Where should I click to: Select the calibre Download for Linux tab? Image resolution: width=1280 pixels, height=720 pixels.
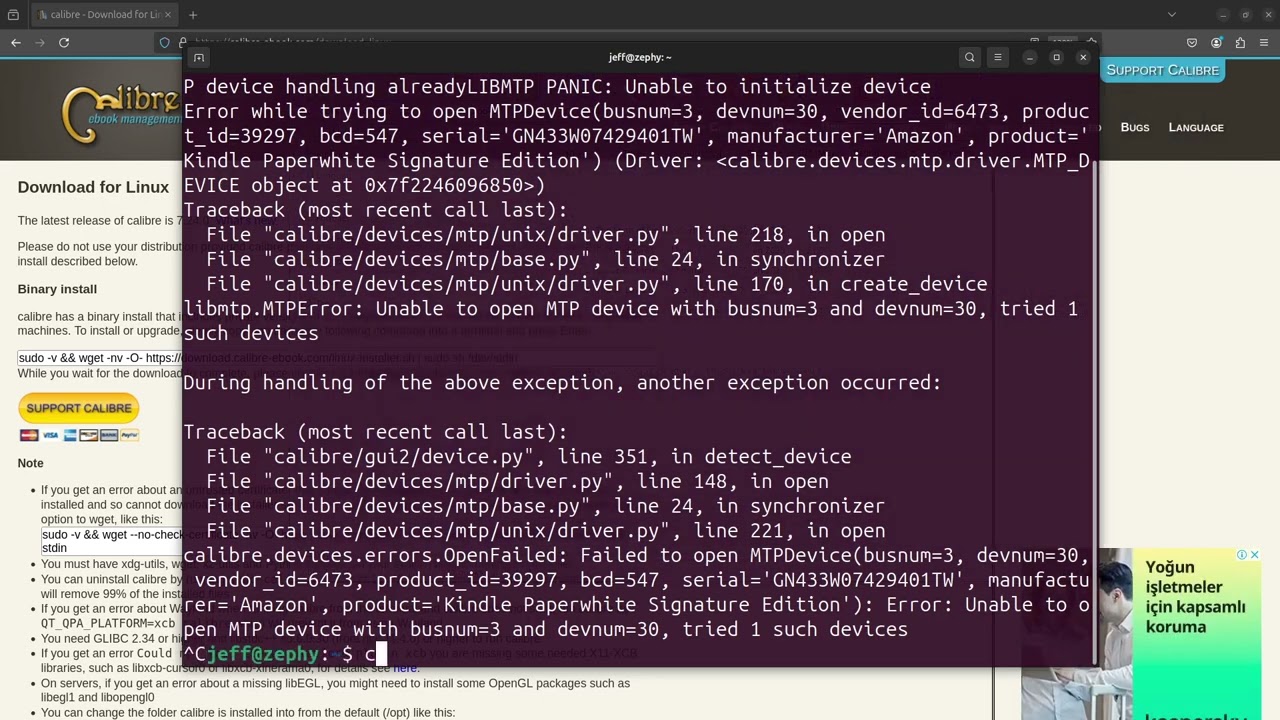104,15
